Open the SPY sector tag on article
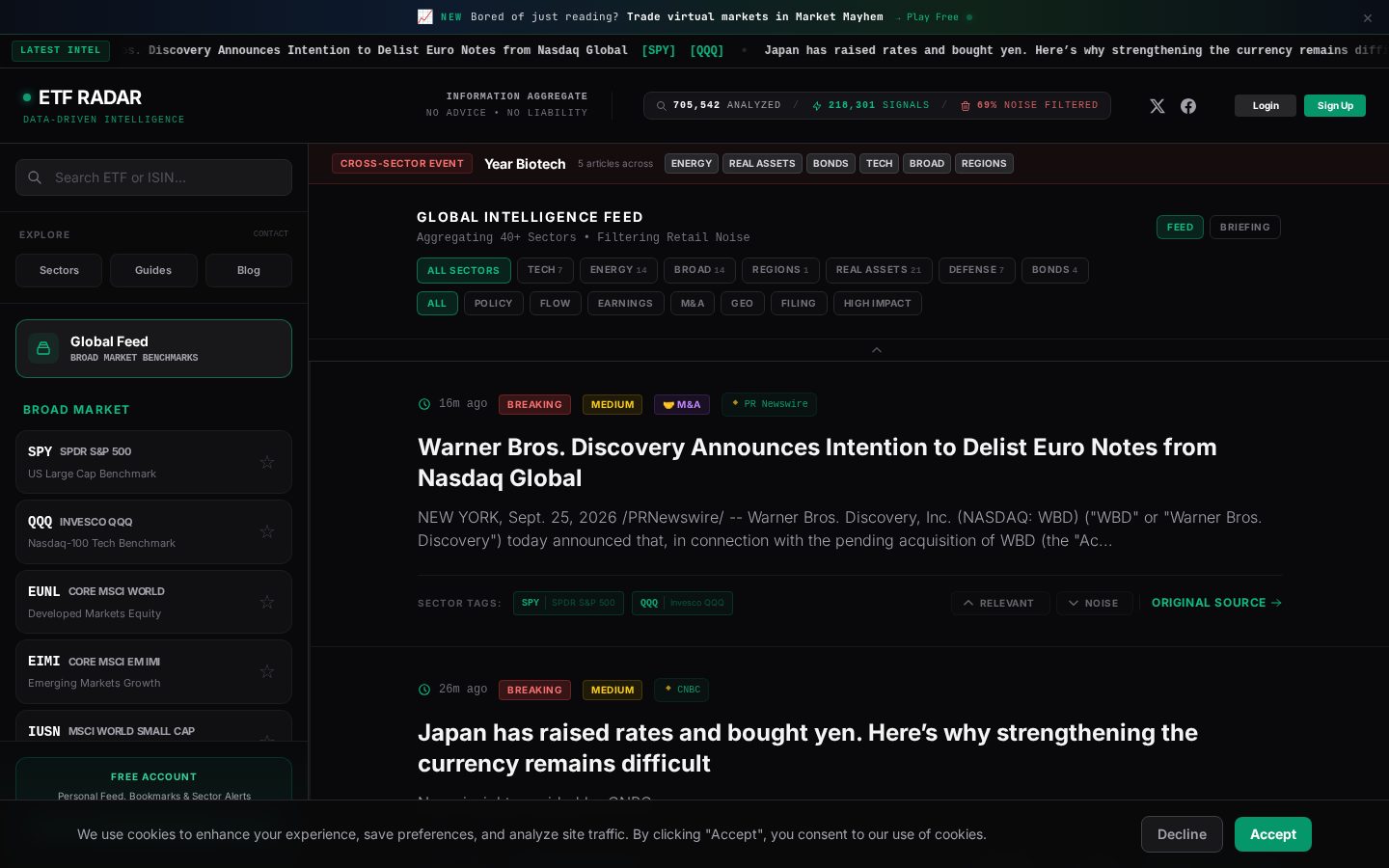1389x868 pixels. coord(568,603)
